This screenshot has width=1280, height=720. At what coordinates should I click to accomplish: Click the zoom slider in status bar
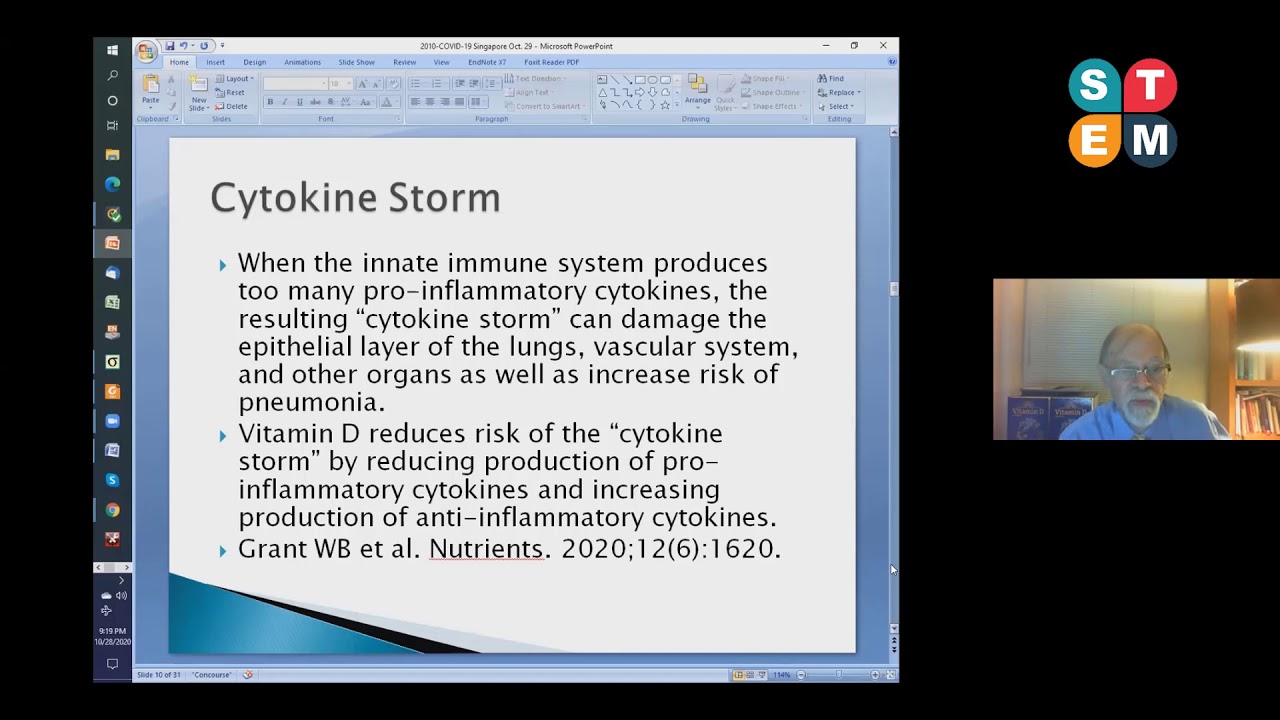(x=838, y=675)
